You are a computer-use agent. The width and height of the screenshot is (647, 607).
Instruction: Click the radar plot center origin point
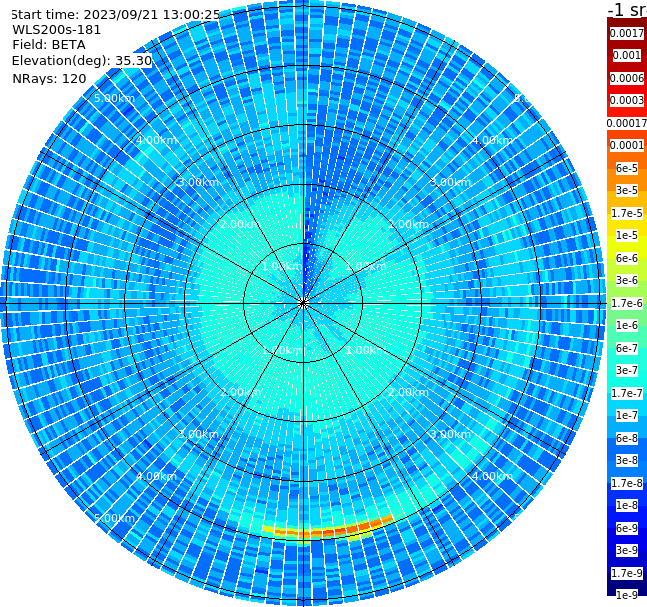(x=303, y=303)
